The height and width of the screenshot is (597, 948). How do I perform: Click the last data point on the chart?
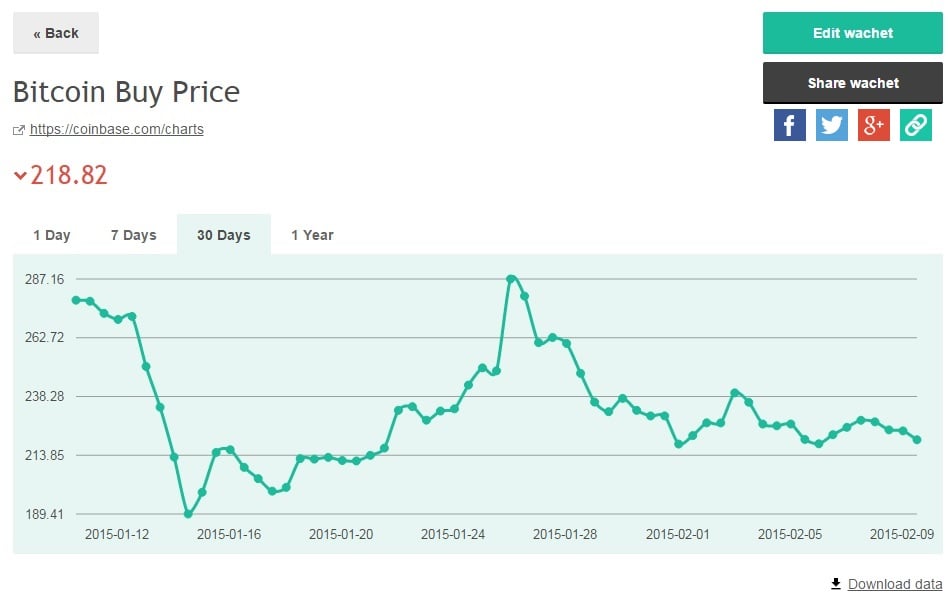point(917,440)
